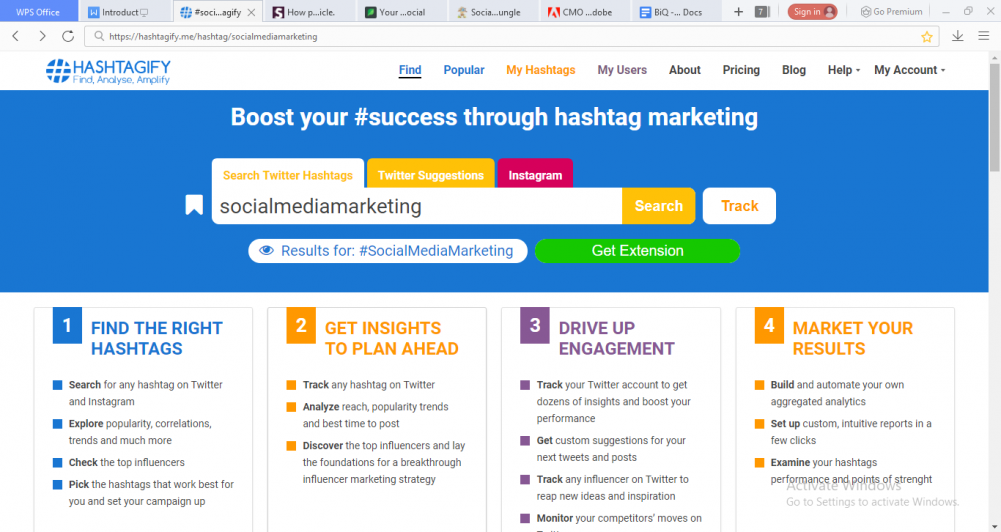This screenshot has width=1001, height=532.
Task: Show the tab count list icon
Action: tap(762, 11)
